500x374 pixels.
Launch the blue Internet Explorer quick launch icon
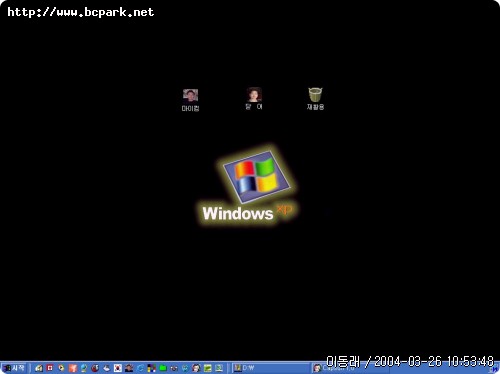click(x=140, y=368)
